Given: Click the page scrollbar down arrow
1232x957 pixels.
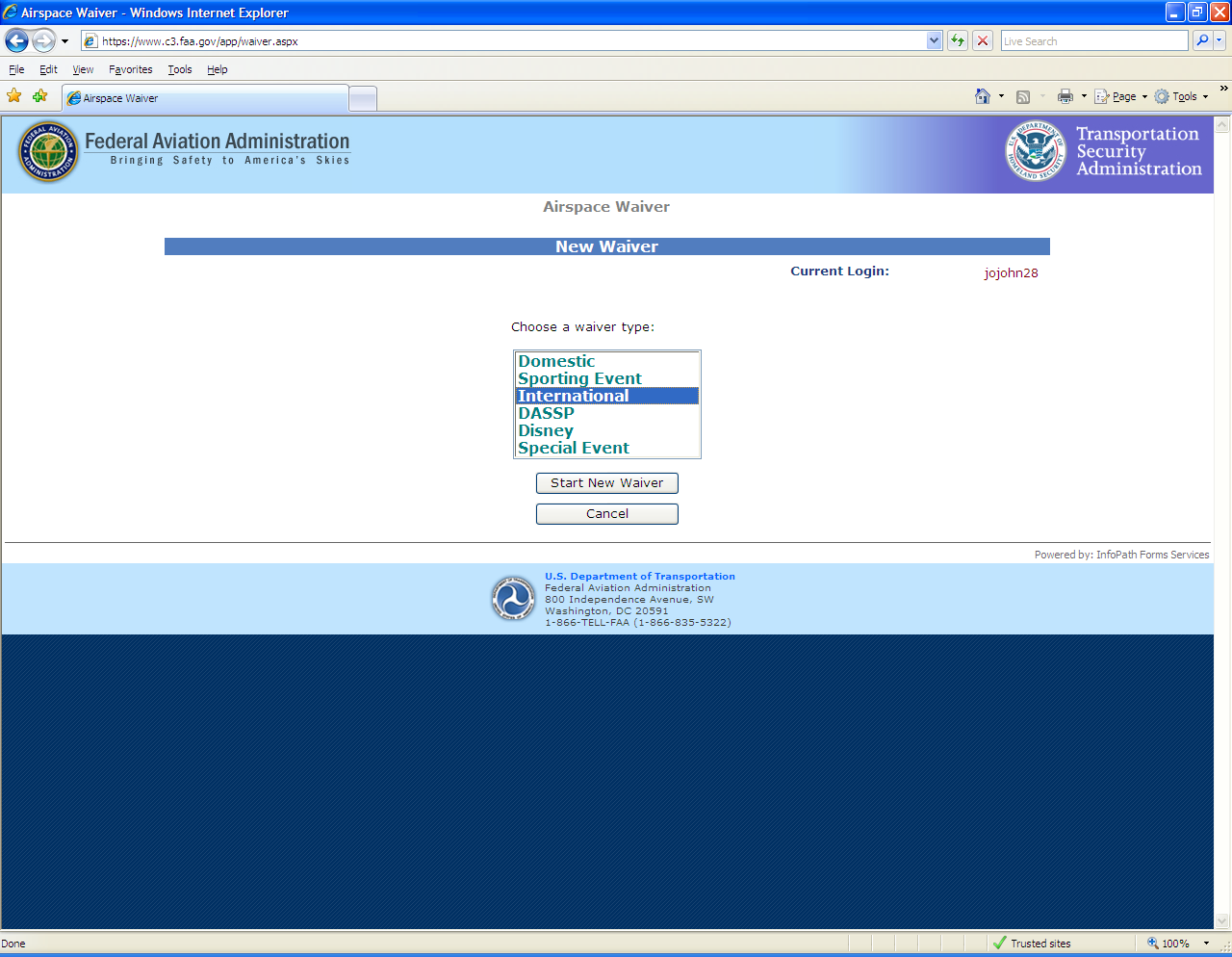Looking at the screenshot, I should [x=1222, y=921].
